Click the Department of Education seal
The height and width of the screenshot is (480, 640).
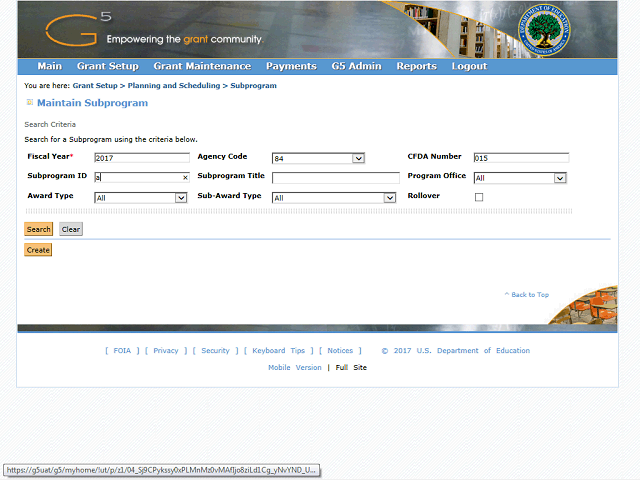click(545, 30)
